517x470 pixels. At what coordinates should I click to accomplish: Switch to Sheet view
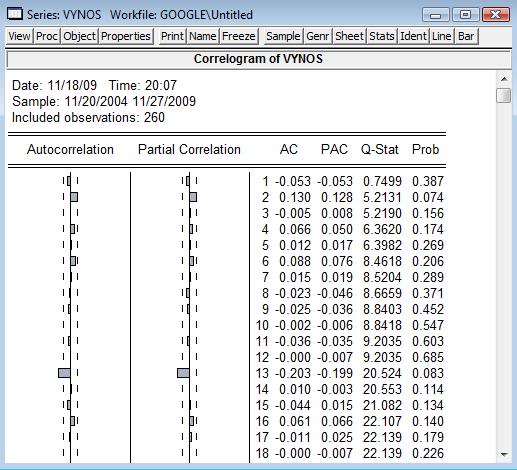pos(349,36)
